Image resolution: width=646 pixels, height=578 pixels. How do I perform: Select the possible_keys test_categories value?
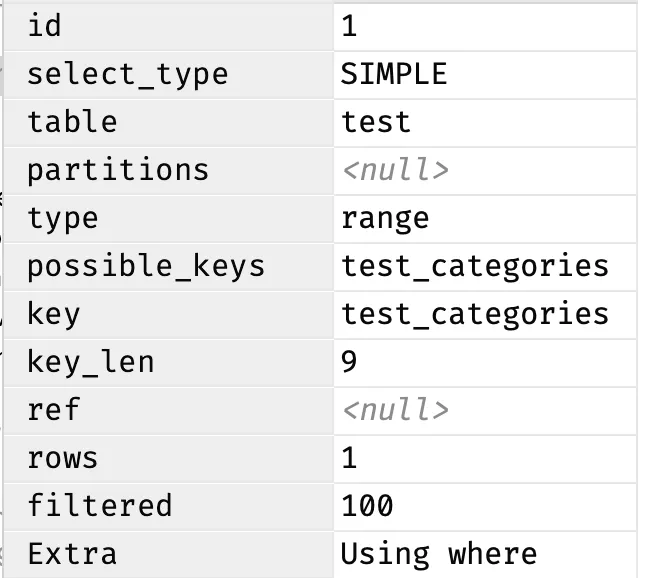click(x=485, y=267)
